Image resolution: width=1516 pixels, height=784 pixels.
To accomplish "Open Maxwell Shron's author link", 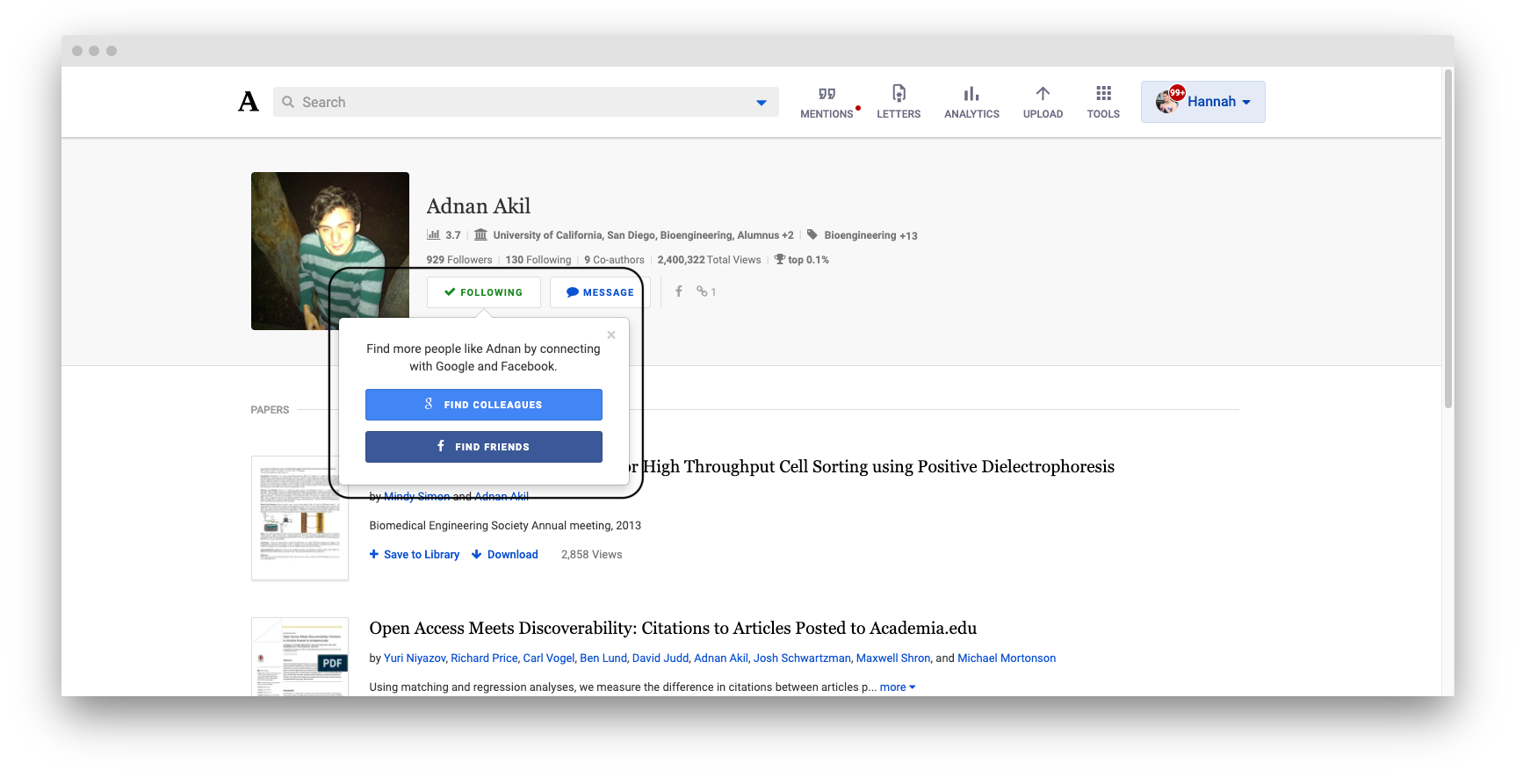I will click(893, 658).
